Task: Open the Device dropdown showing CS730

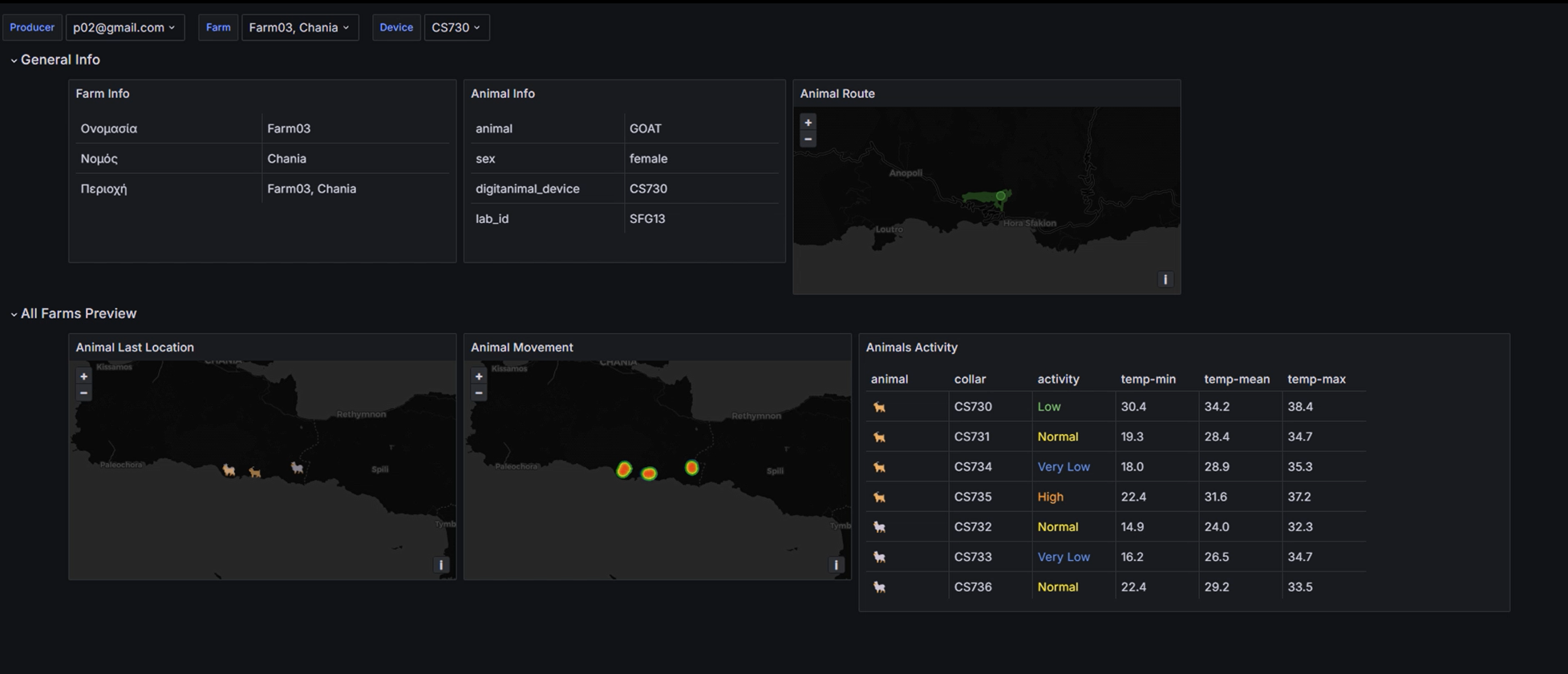Action: [456, 27]
